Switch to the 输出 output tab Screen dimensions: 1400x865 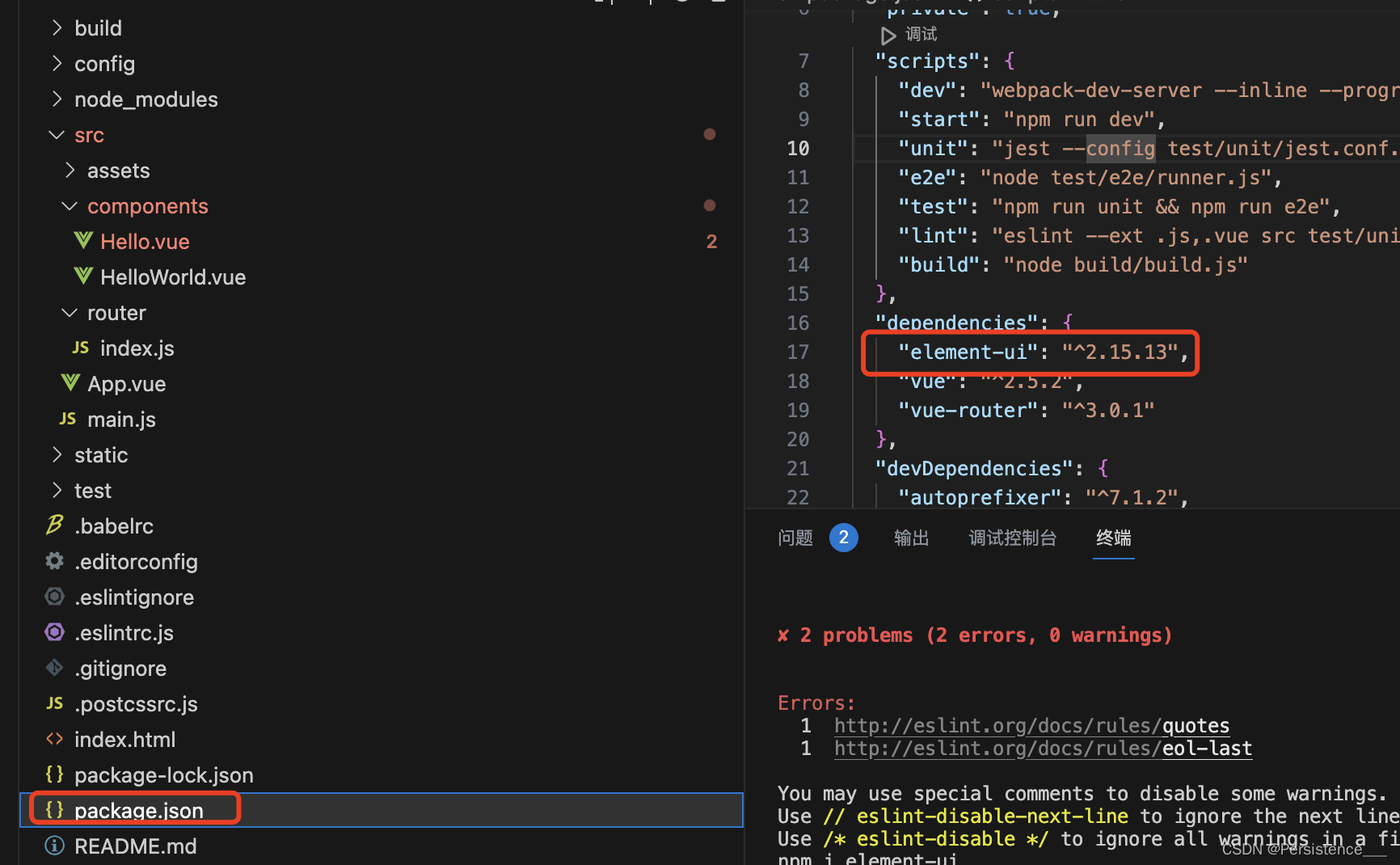click(x=912, y=538)
